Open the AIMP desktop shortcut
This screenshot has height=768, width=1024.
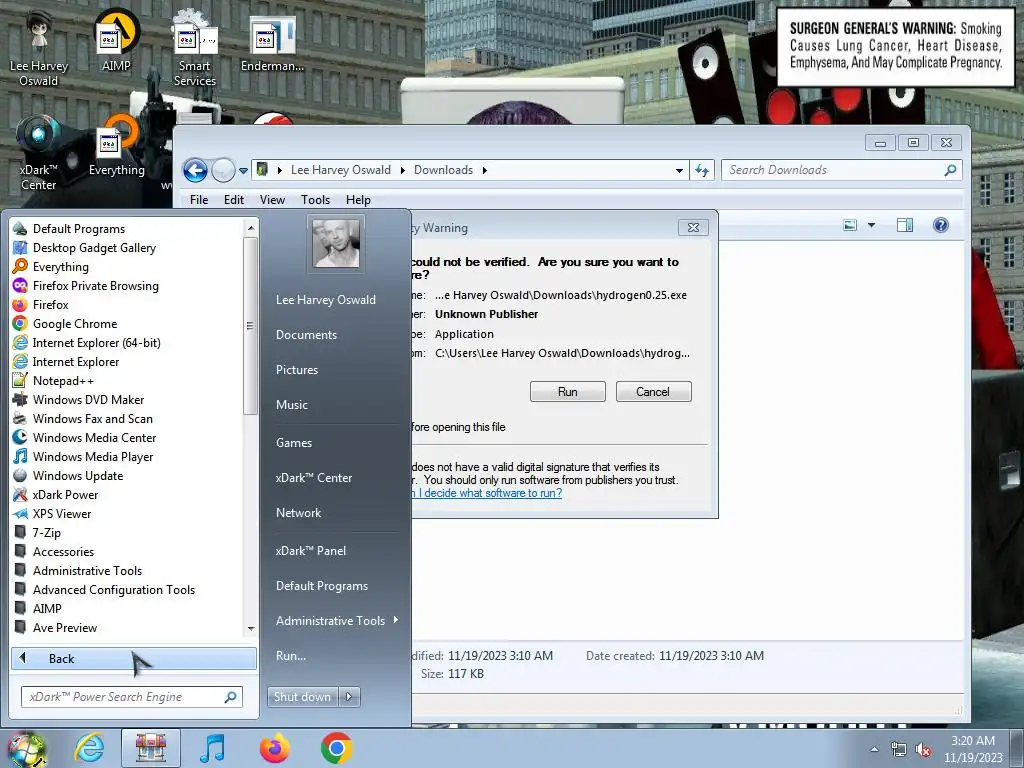(x=116, y=42)
